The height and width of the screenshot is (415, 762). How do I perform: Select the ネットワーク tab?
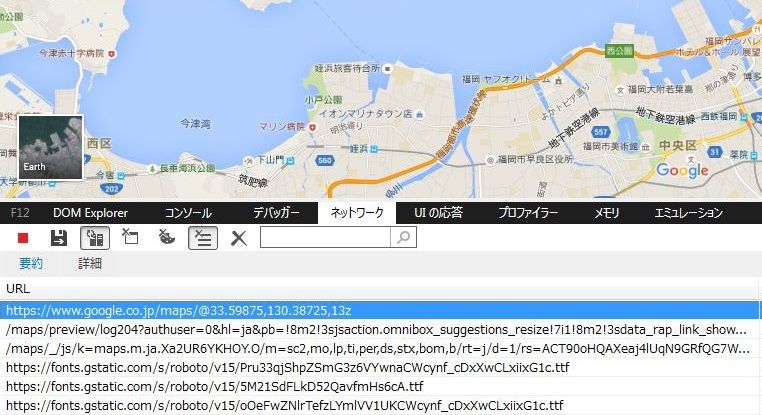(357, 213)
